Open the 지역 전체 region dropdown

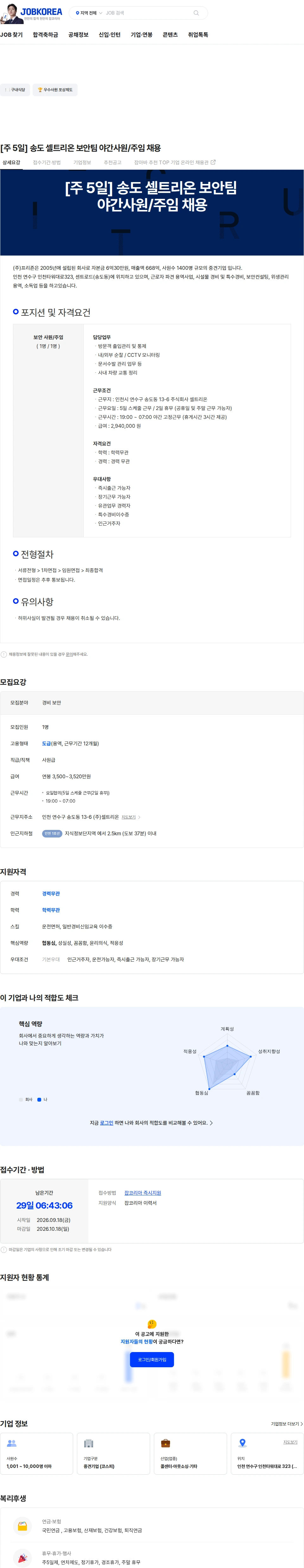(89, 13)
